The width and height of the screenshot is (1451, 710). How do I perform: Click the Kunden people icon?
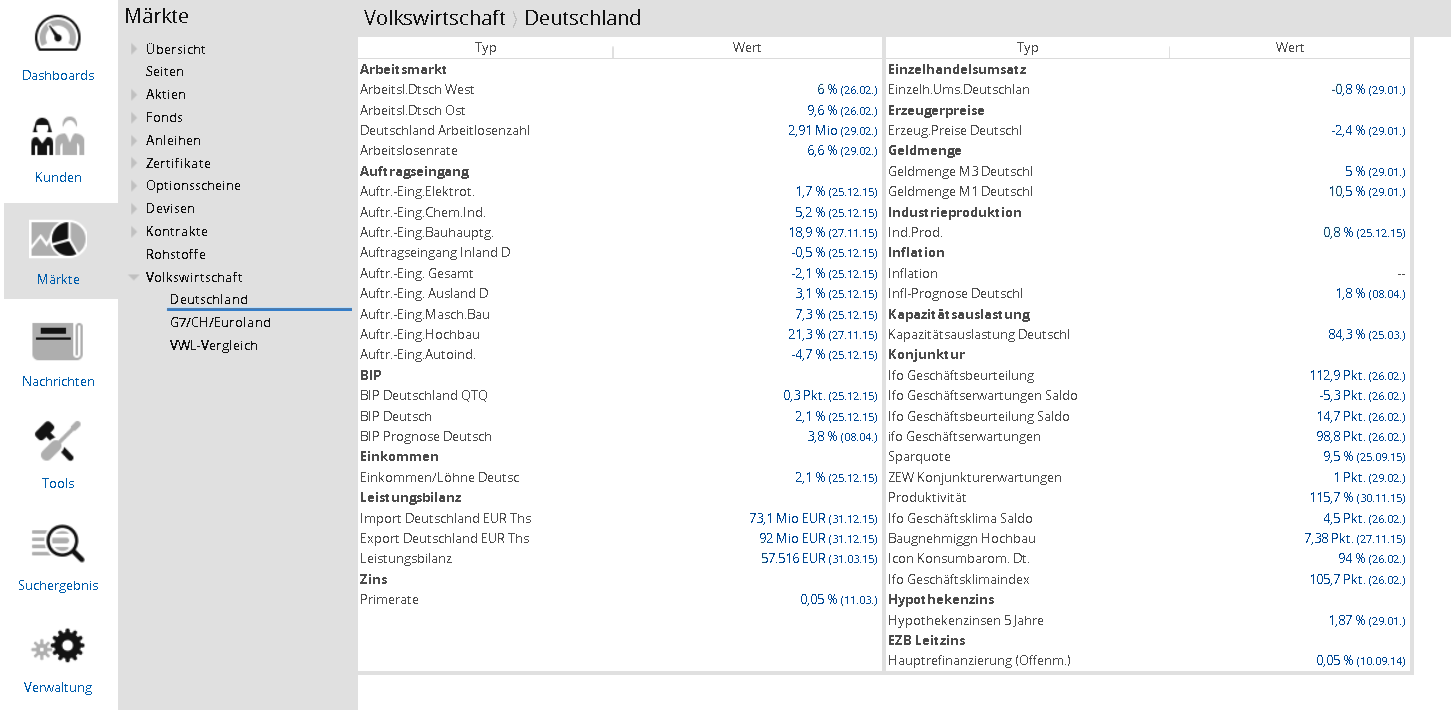click(x=58, y=137)
